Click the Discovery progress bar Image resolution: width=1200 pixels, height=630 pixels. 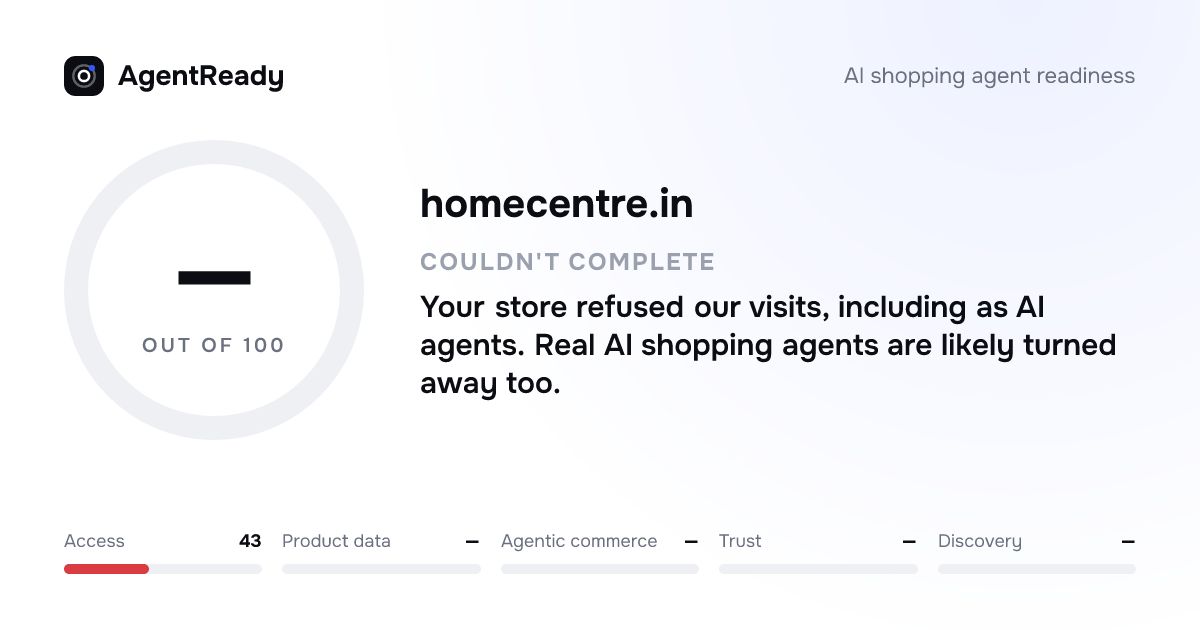1037,569
